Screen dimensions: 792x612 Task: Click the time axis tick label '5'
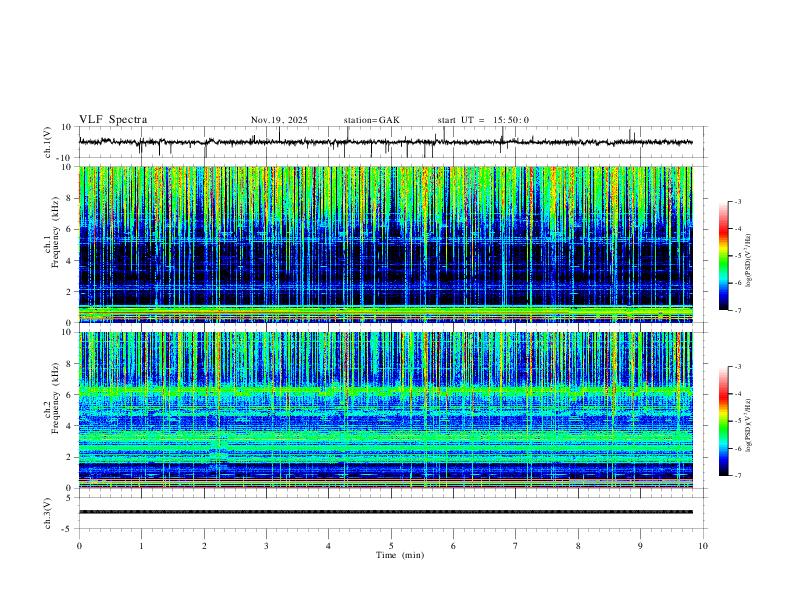[x=391, y=546]
